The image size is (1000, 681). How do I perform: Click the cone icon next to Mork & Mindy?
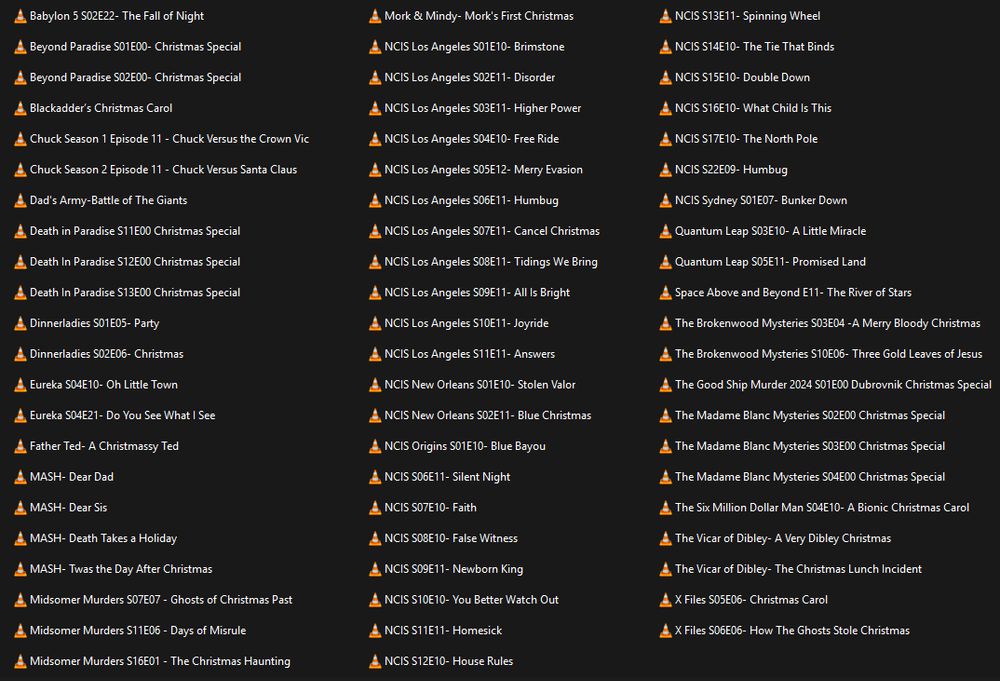[x=375, y=16]
